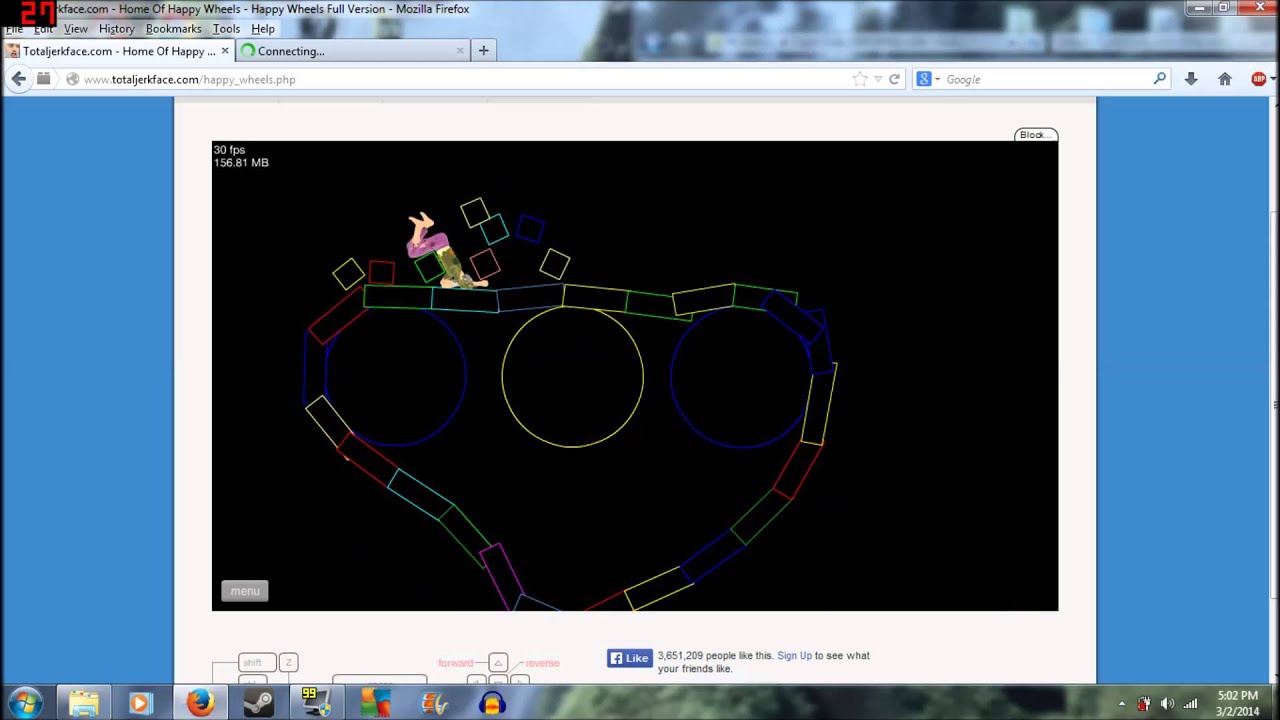Click the volume speaker tray icon

click(1167, 704)
